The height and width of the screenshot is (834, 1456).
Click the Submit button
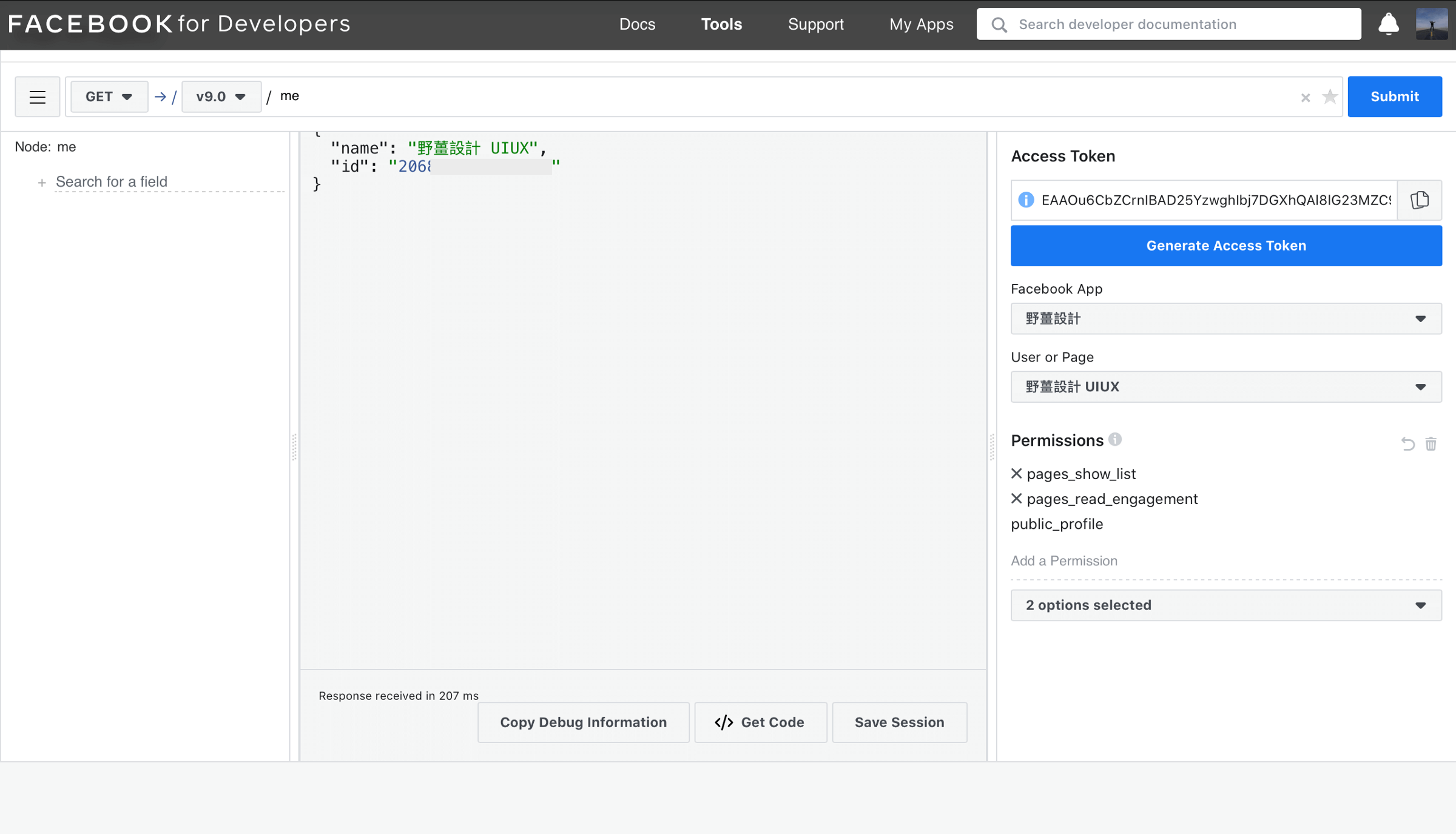tap(1395, 96)
